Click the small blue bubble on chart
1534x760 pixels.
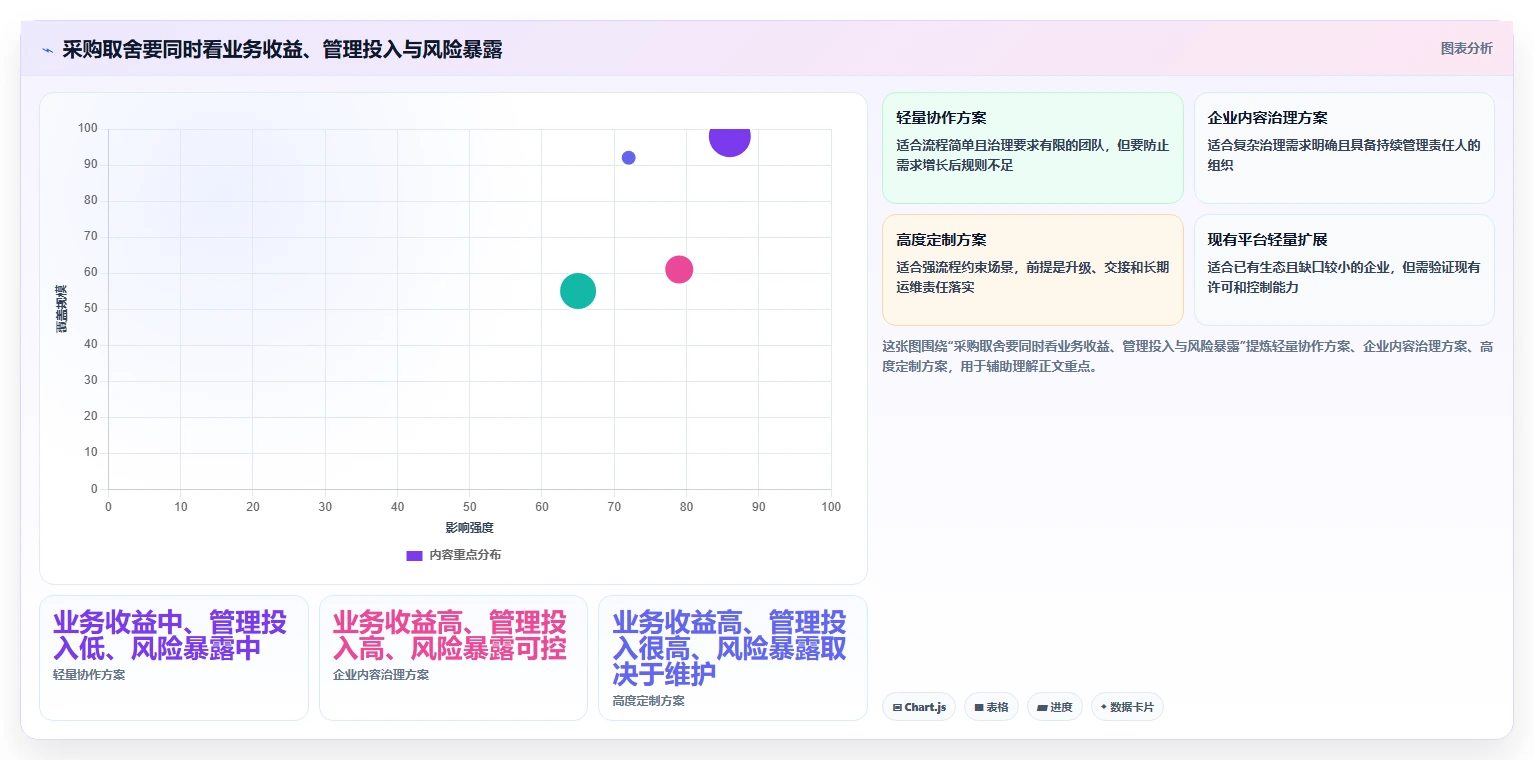[628, 158]
